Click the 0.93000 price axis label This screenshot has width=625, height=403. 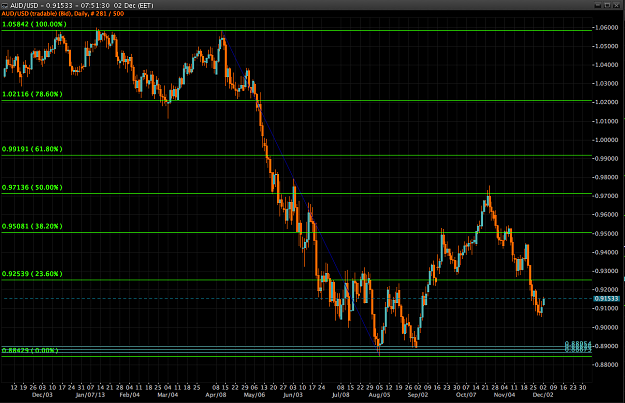[606, 271]
